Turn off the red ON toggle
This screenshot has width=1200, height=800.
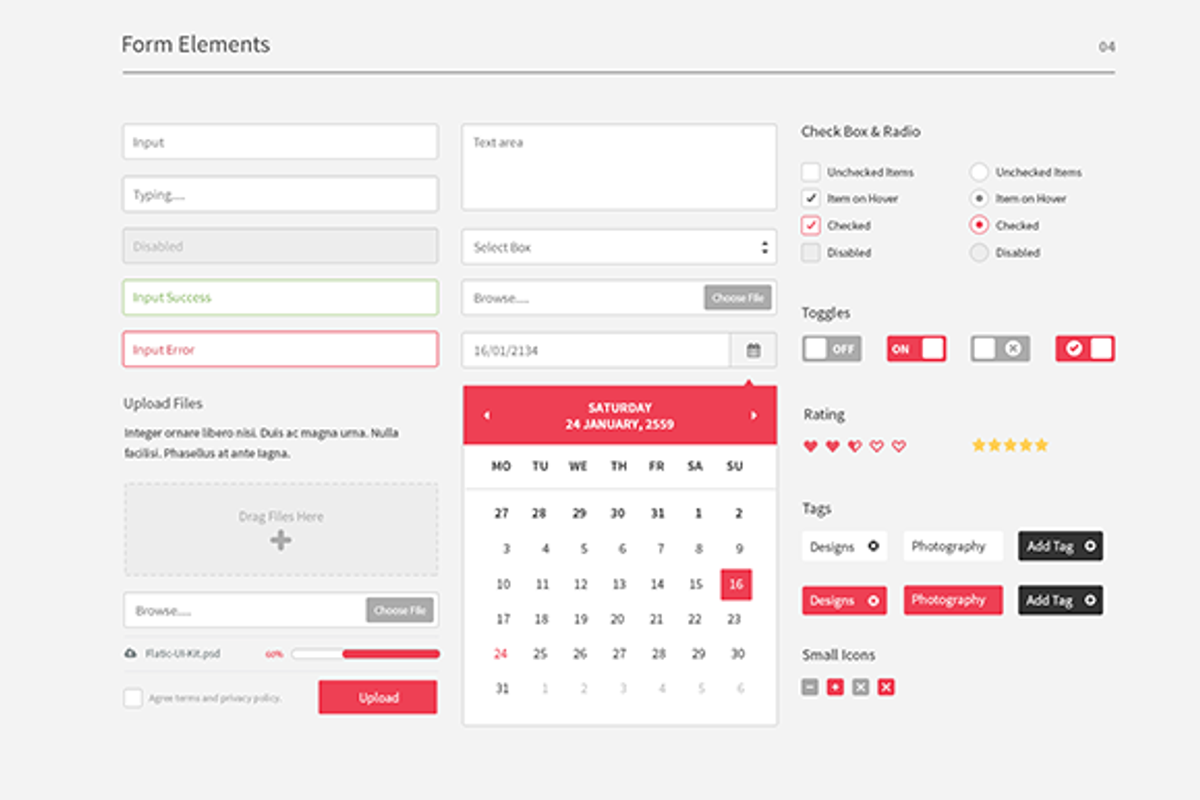[x=916, y=349]
